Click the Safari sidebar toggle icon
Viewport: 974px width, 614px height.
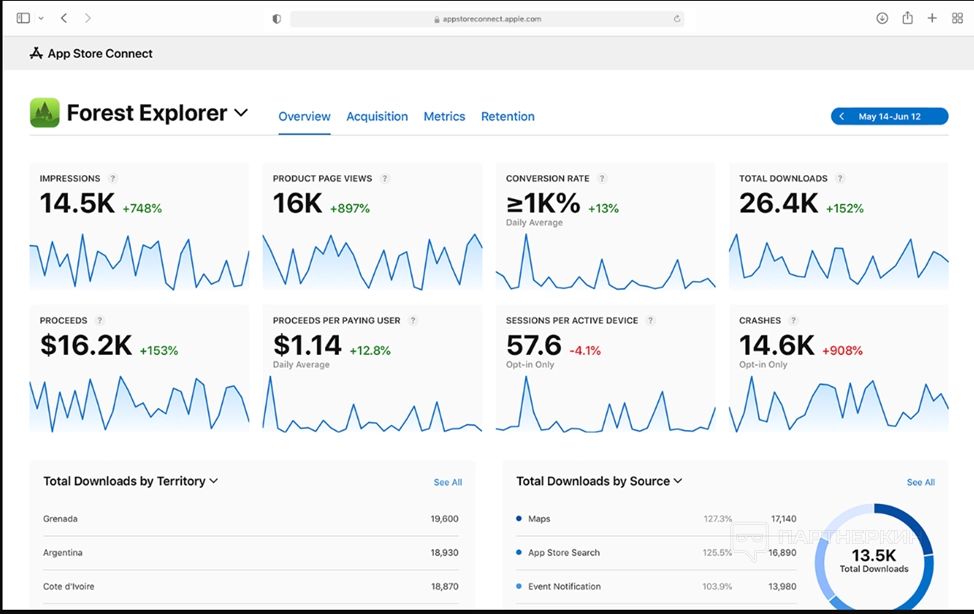point(23,18)
